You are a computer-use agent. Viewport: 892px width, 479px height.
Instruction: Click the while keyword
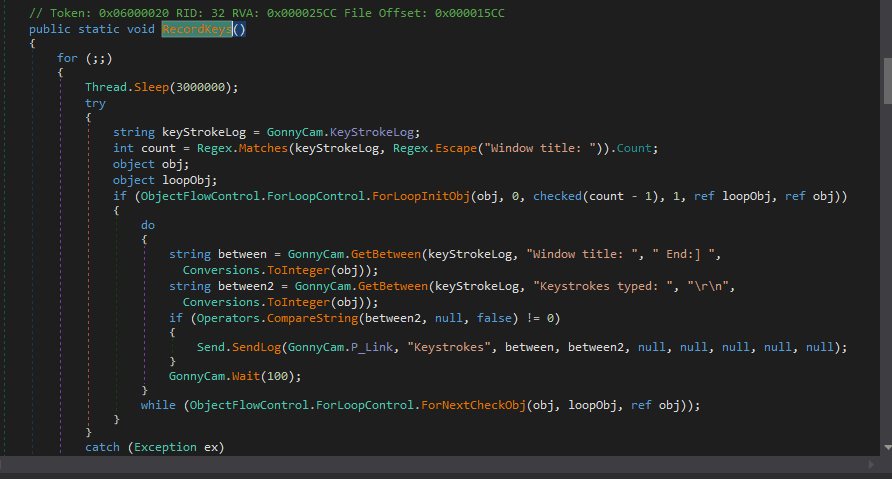158,405
